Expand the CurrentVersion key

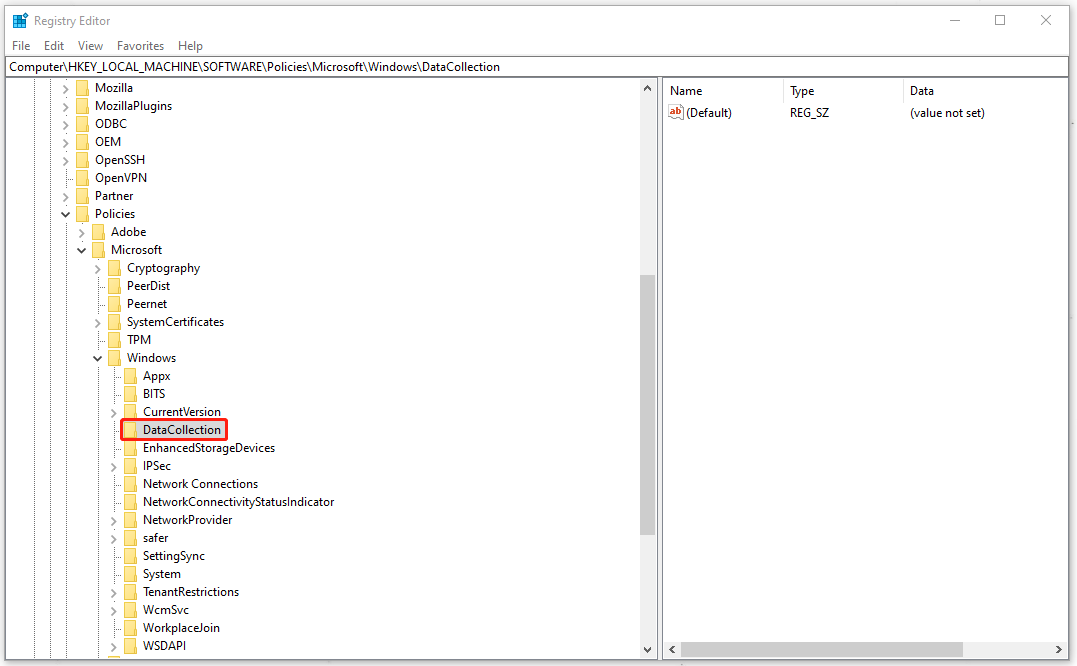click(114, 413)
